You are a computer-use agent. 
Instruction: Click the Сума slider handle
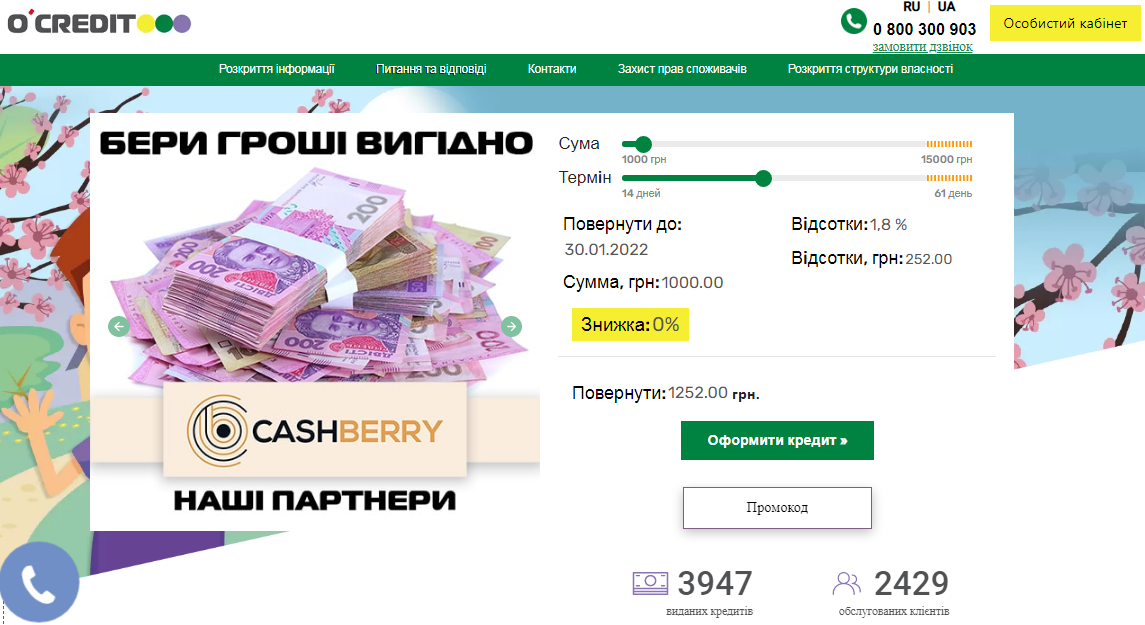click(x=643, y=144)
